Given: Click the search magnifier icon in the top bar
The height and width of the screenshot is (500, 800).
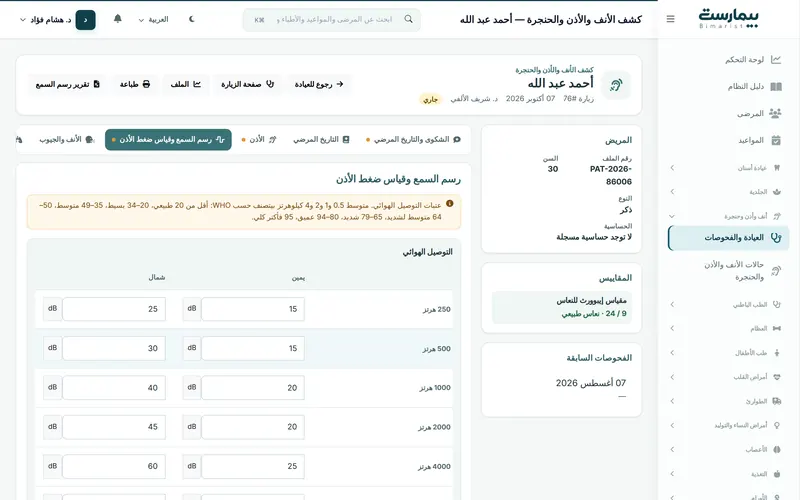Looking at the screenshot, I should point(408,19).
